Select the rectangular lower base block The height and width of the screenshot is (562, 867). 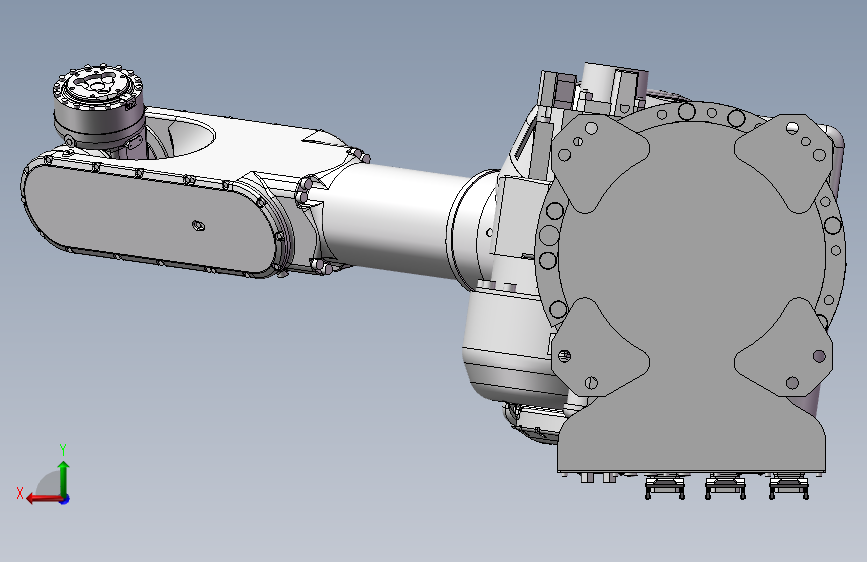pos(691,443)
